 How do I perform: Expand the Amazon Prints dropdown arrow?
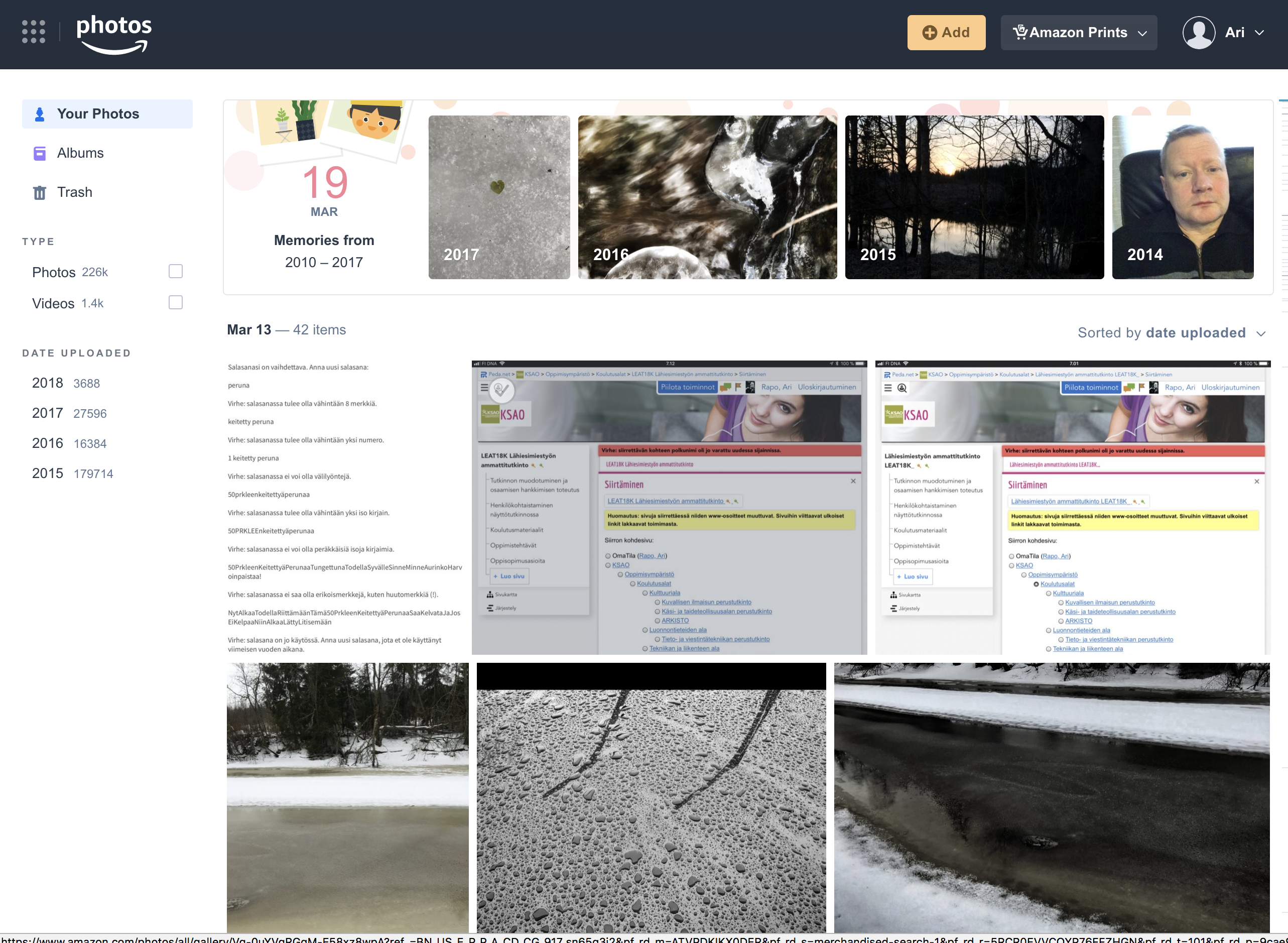(x=1142, y=33)
